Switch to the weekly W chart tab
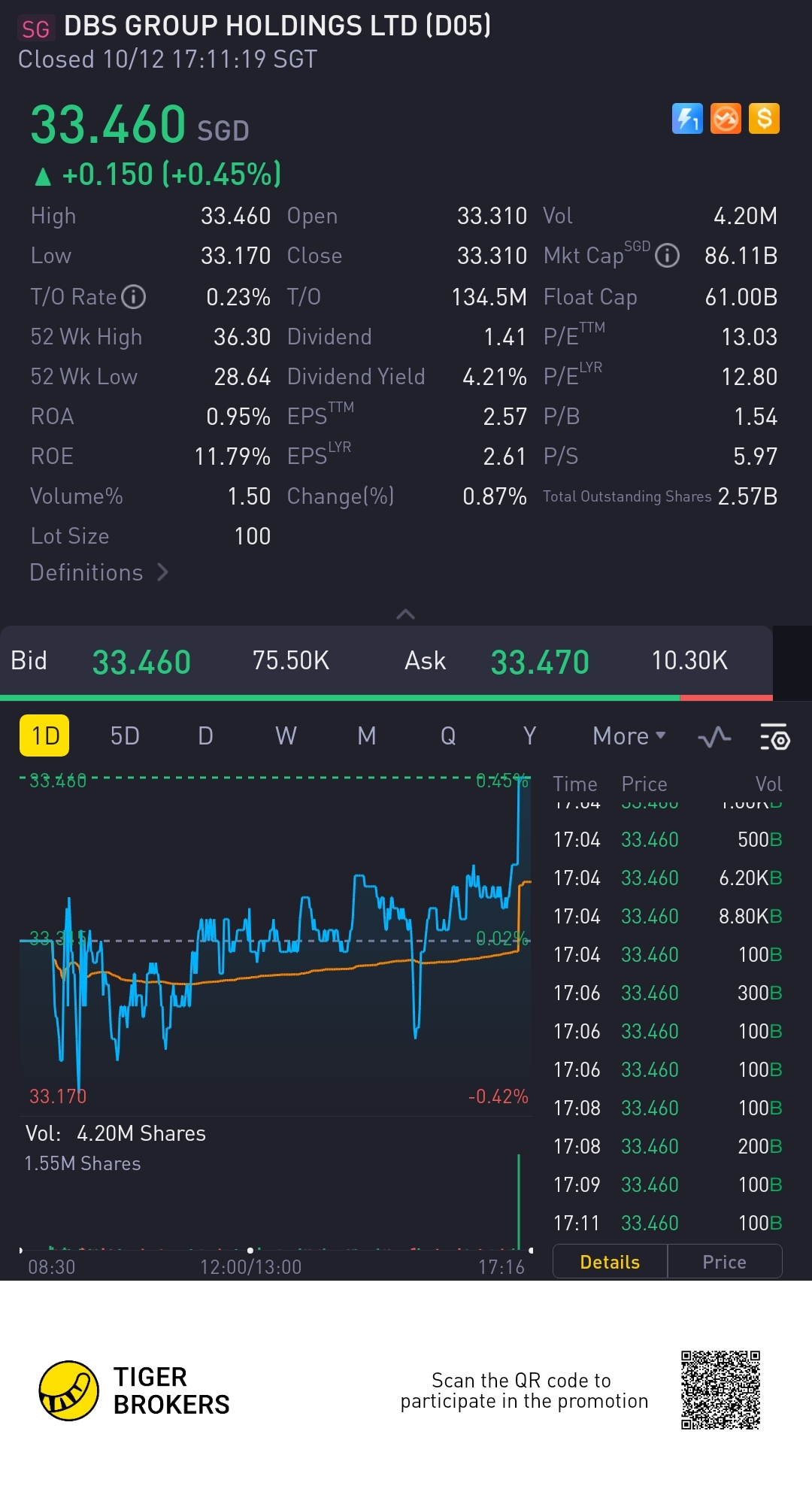812x1501 pixels. tap(286, 736)
